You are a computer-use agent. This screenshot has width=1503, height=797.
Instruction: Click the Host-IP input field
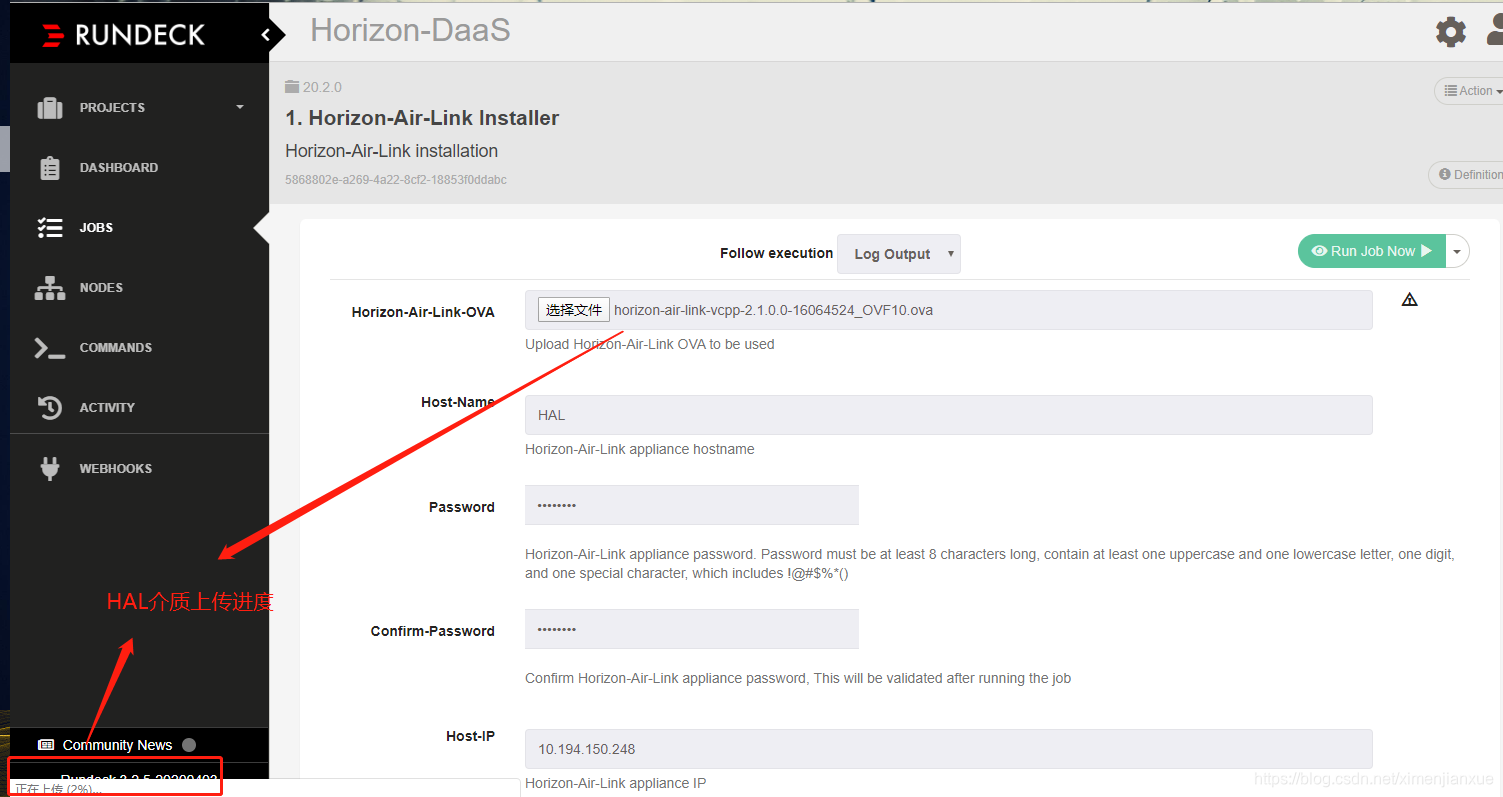(948, 749)
